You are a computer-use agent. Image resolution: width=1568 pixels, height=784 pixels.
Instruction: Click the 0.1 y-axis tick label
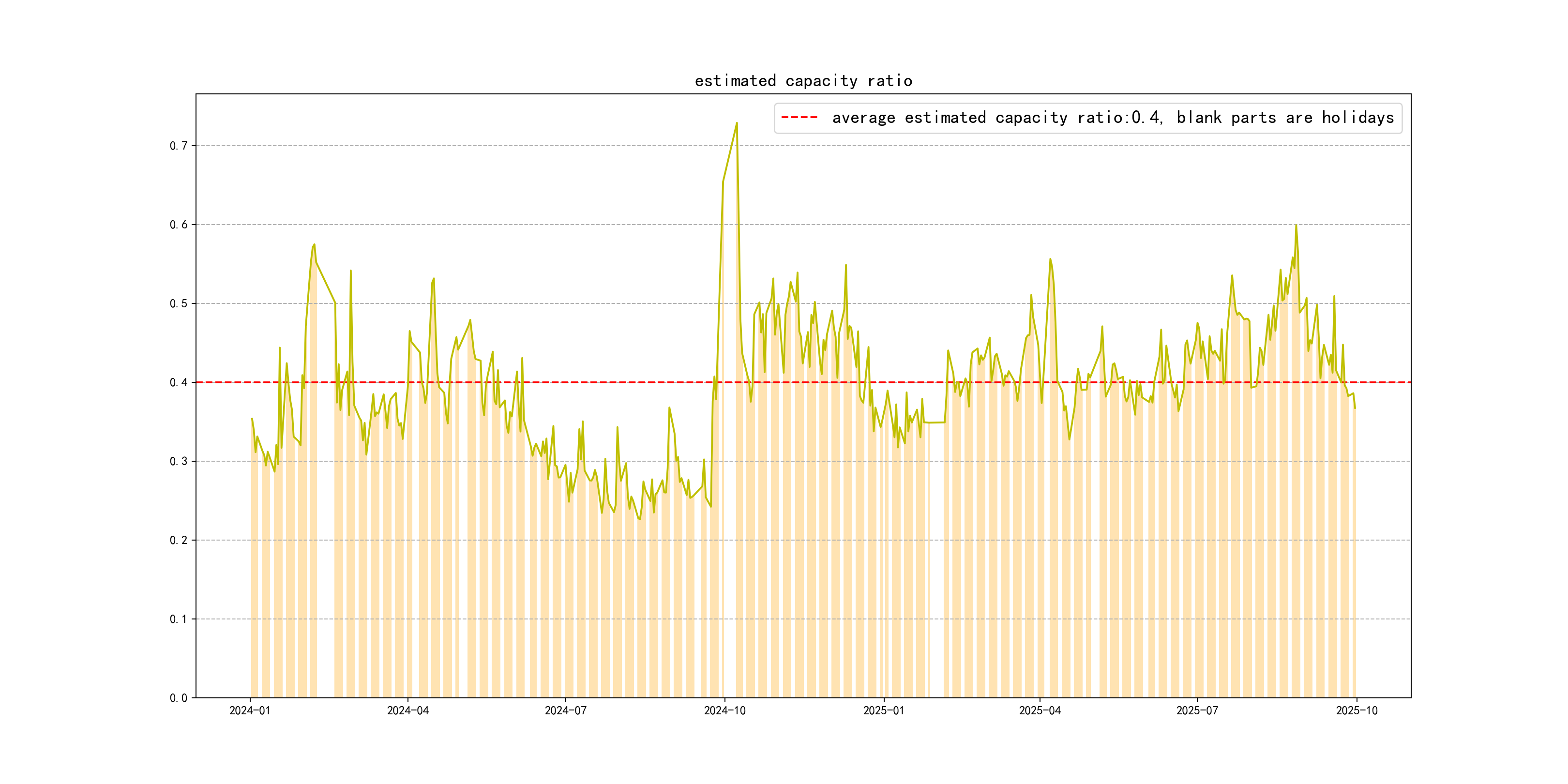click(x=179, y=619)
